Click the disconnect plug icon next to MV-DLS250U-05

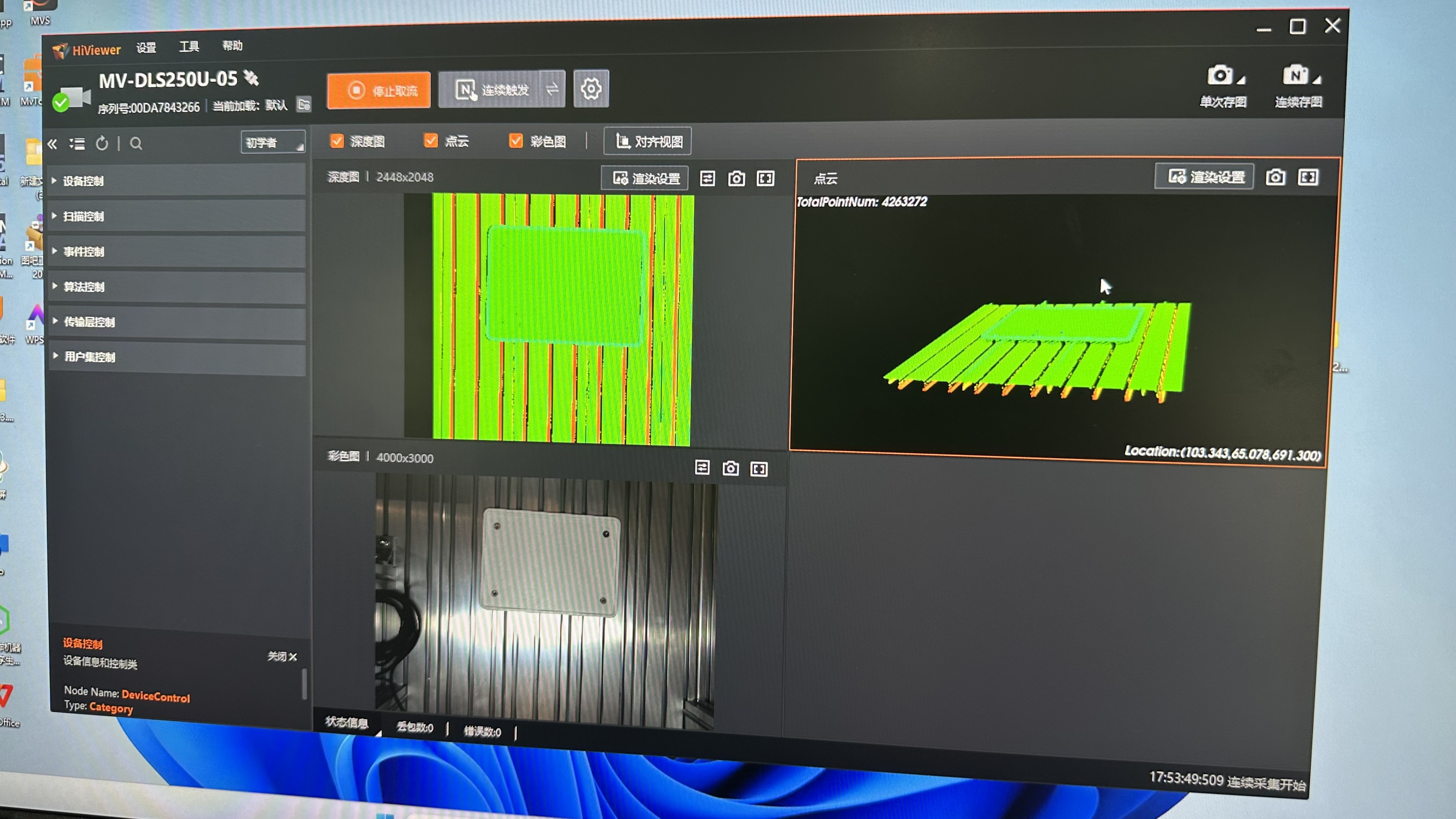[250, 77]
